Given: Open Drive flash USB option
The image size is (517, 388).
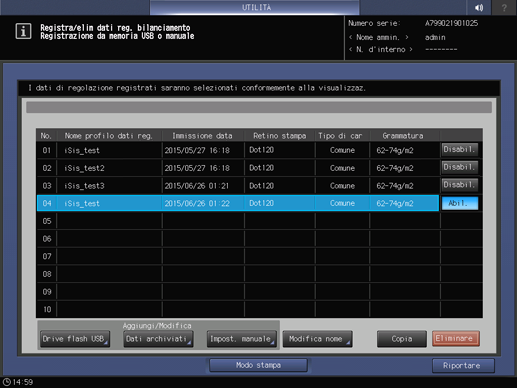Looking at the screenshot, I should (75, 339).
